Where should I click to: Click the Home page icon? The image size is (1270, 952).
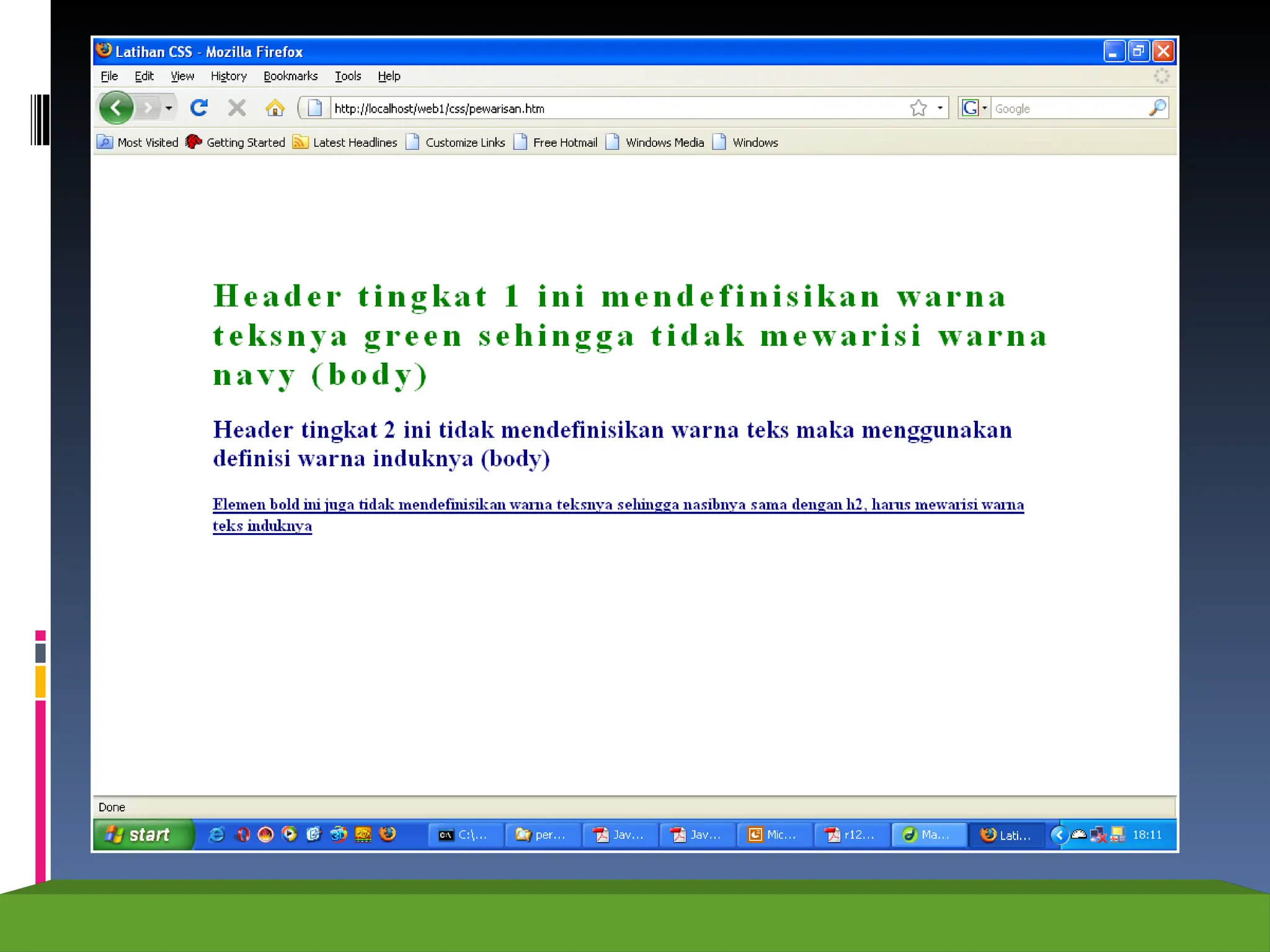[x=275, y=108]
